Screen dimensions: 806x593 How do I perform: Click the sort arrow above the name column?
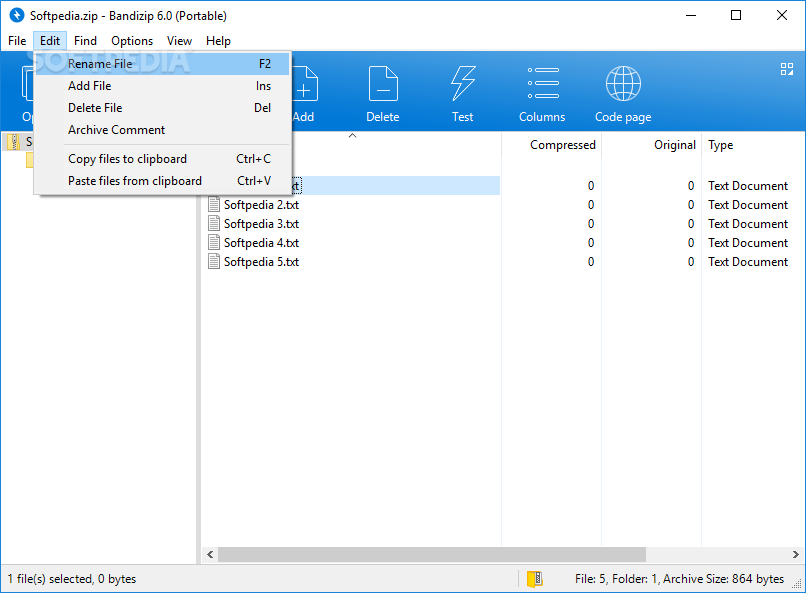point(352,136)
